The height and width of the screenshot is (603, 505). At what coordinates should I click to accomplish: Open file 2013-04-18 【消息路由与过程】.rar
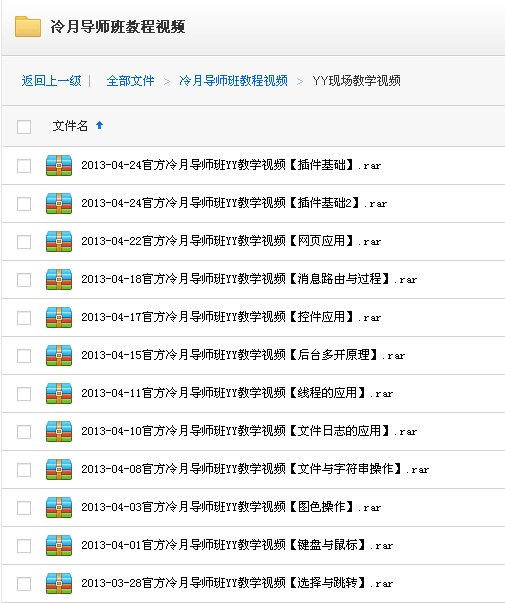coord(249,279)
